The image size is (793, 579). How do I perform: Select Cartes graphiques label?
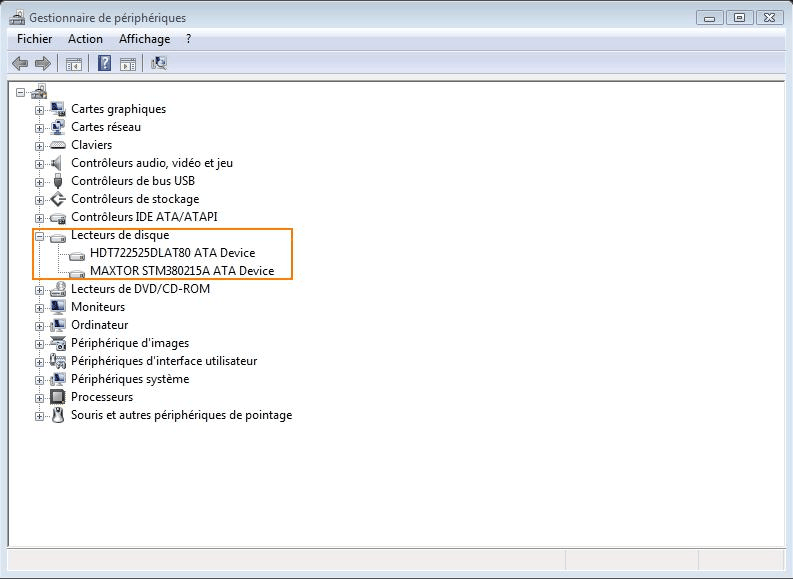click(x=118, y=109)
